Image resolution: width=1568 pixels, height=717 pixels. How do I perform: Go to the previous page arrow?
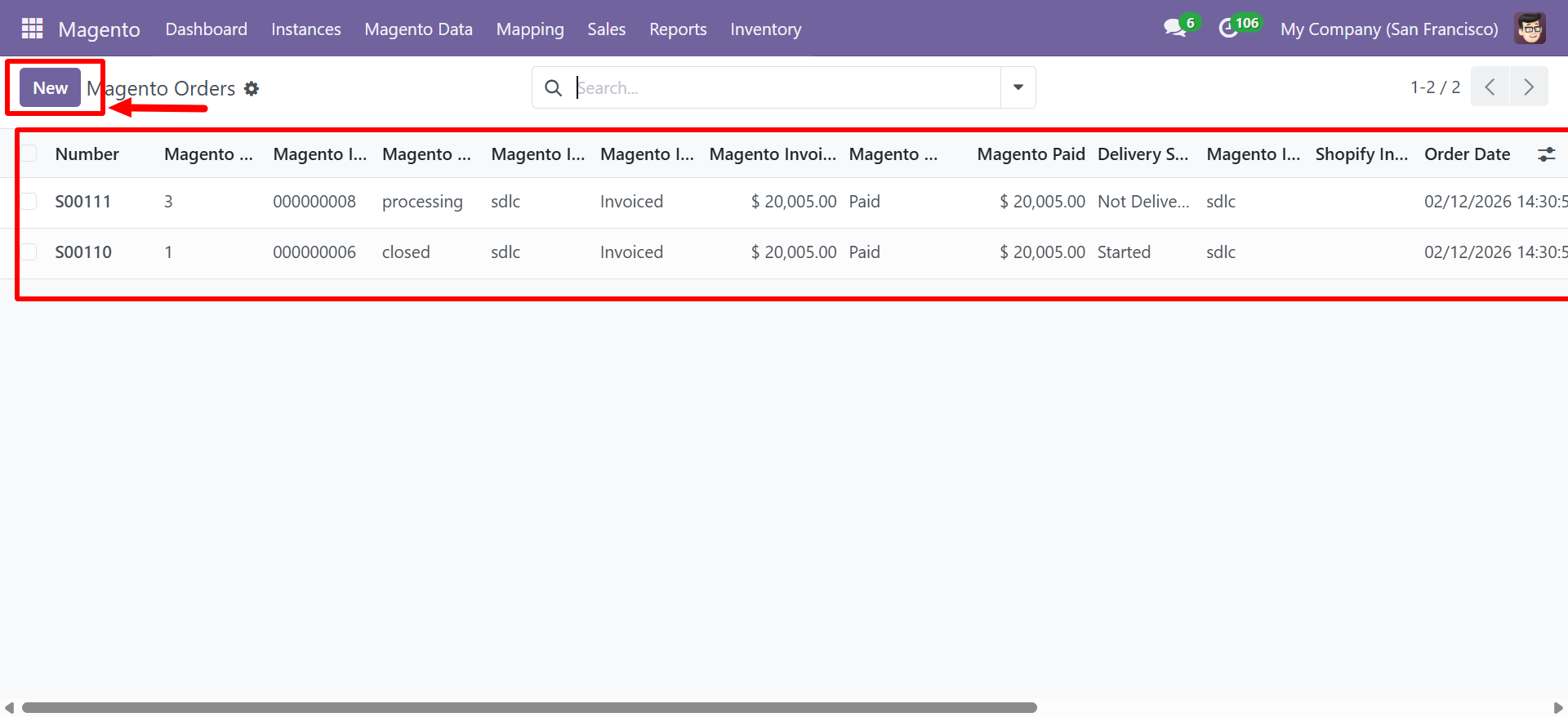point(1490,87)
